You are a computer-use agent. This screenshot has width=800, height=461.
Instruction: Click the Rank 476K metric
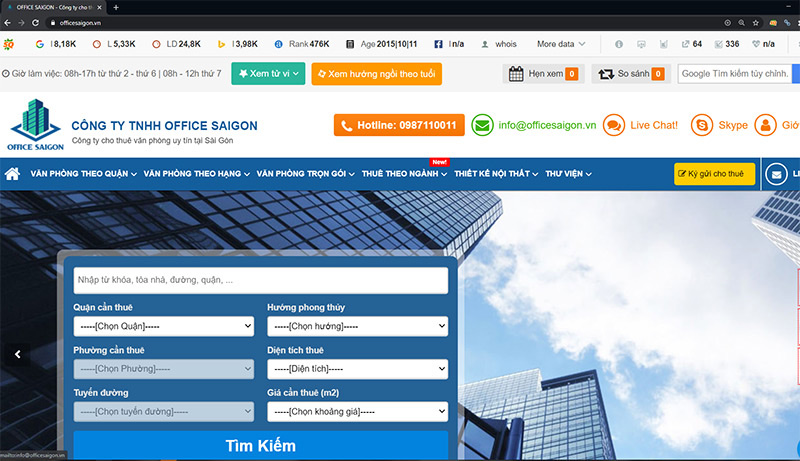[x=302, y=44]
